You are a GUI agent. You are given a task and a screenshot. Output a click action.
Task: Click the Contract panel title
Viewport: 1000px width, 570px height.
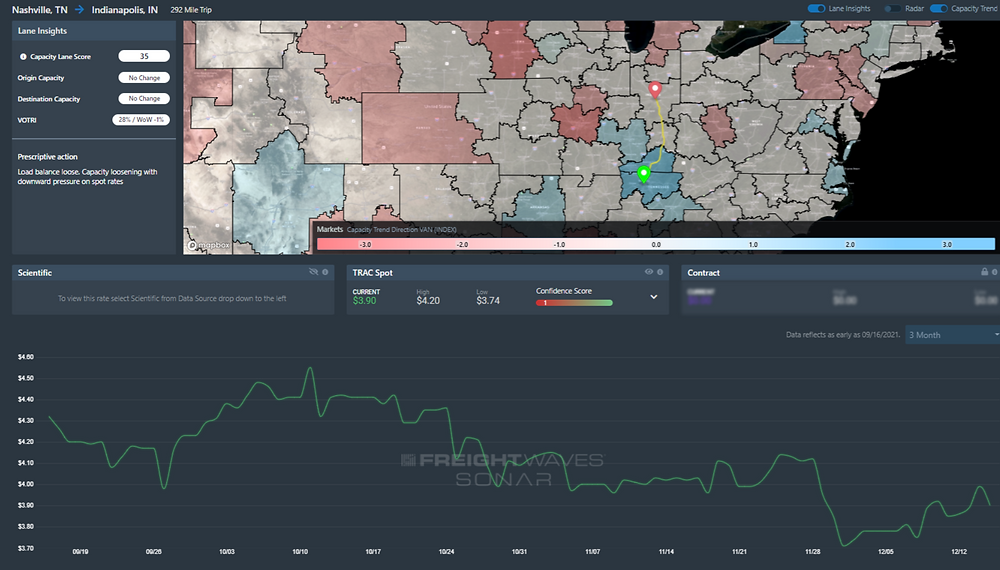click(x=703, y=272)
